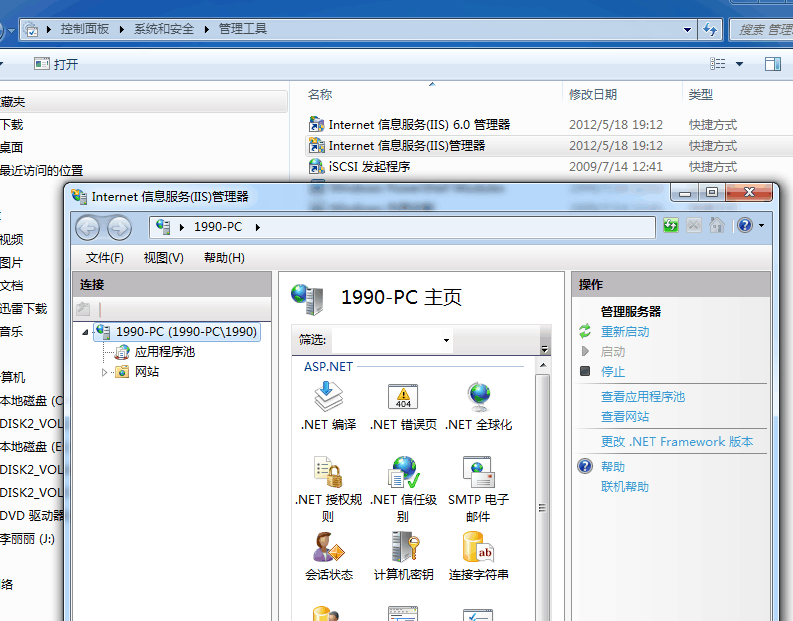Open the .NET 授权规则 icon
793x621 pixels.
pyautogui.click(x=328, y=473)
